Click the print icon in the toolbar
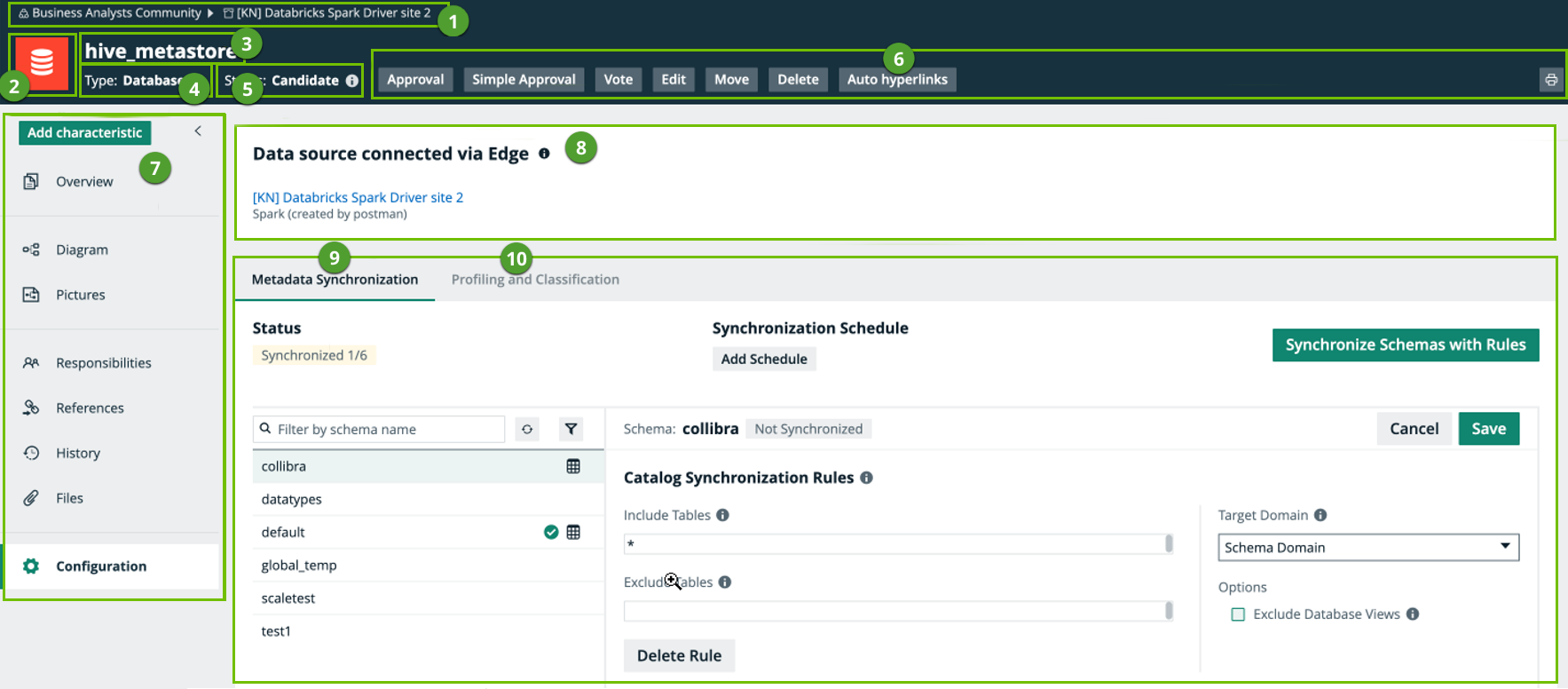 1550,80
